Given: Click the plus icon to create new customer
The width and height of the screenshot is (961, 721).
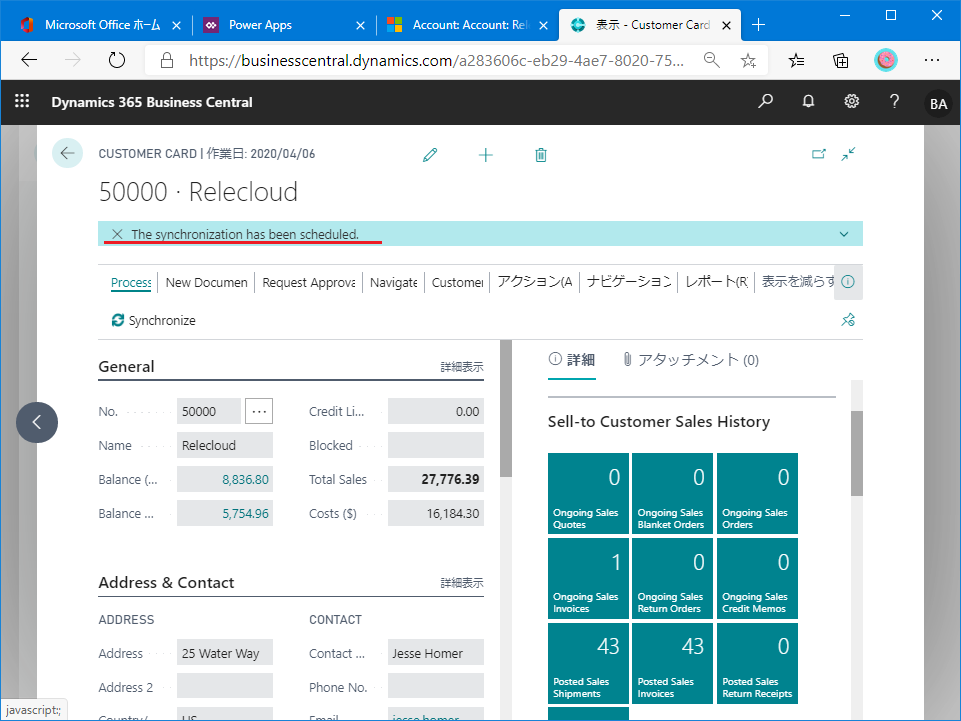Looking at the screenshot, I should (x=485, y=155).
